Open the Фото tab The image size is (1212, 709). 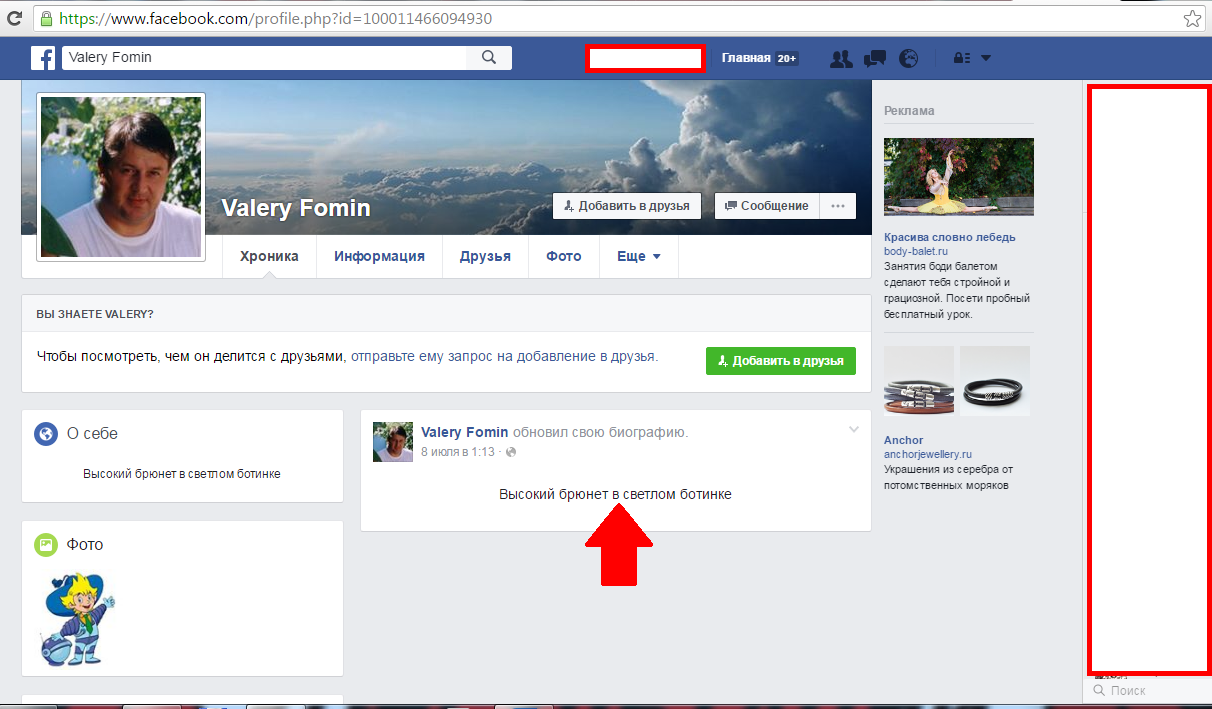pos(564,256)
